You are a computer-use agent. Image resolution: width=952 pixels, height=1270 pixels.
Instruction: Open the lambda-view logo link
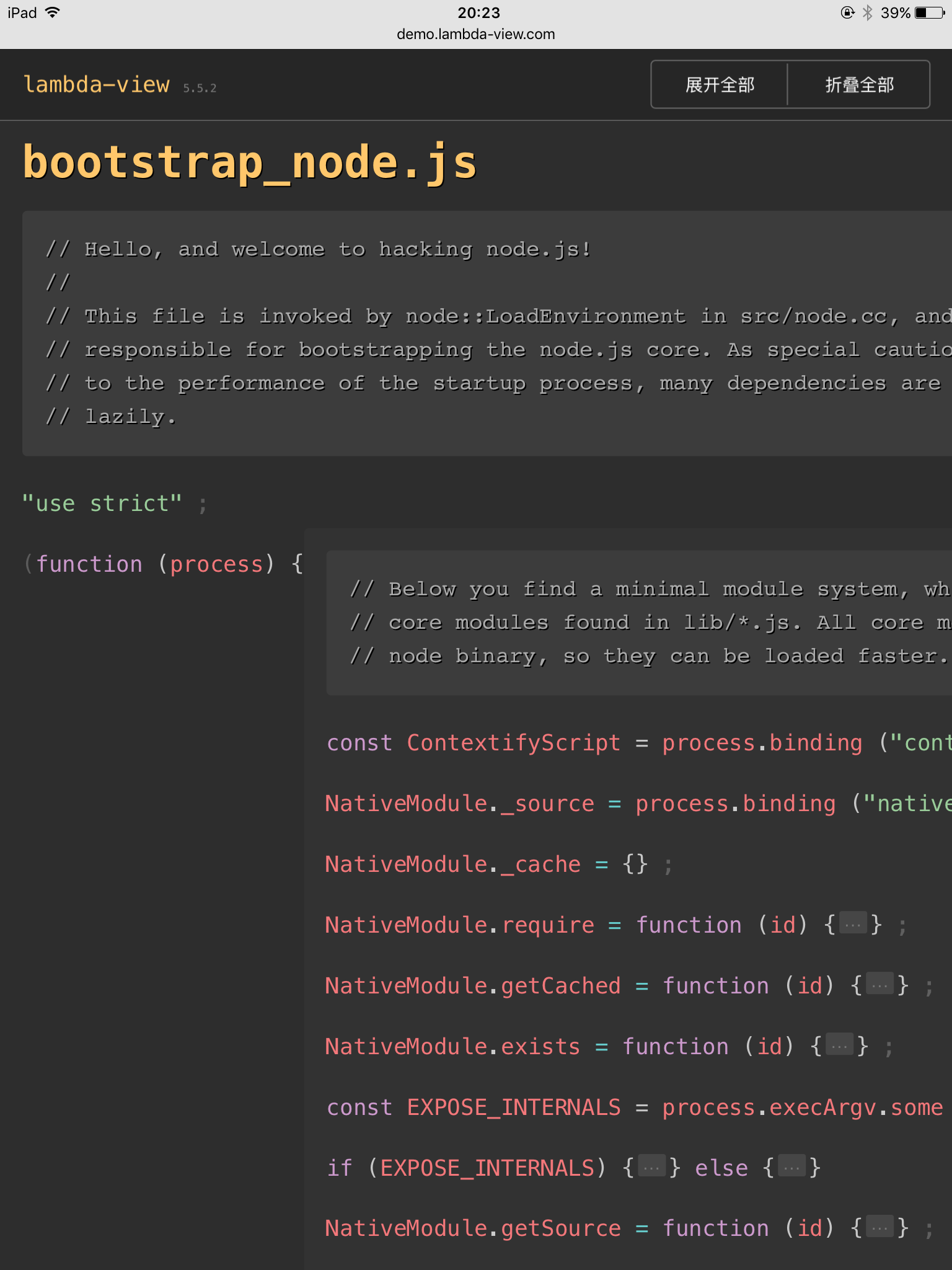click(97, 84)
